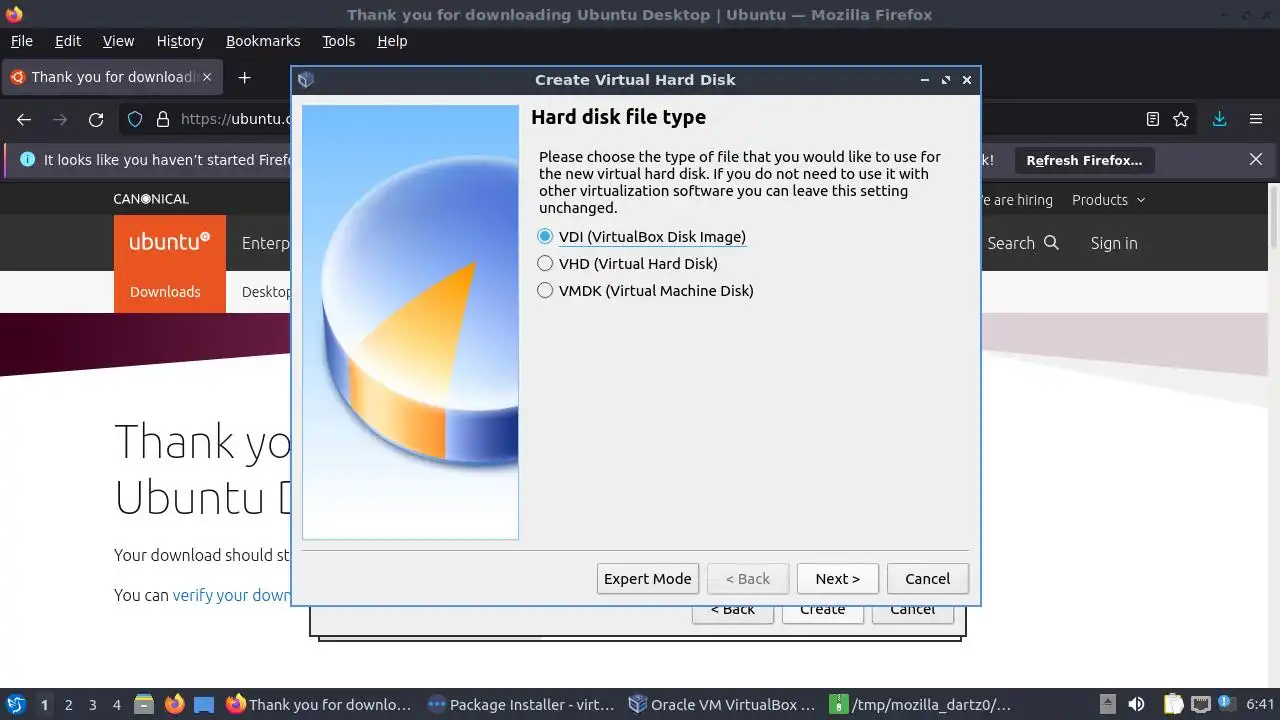Click the site security padlock icon
Viewport: 1280px width, 720px height.
pyautogui.click(x=163, y=119)
